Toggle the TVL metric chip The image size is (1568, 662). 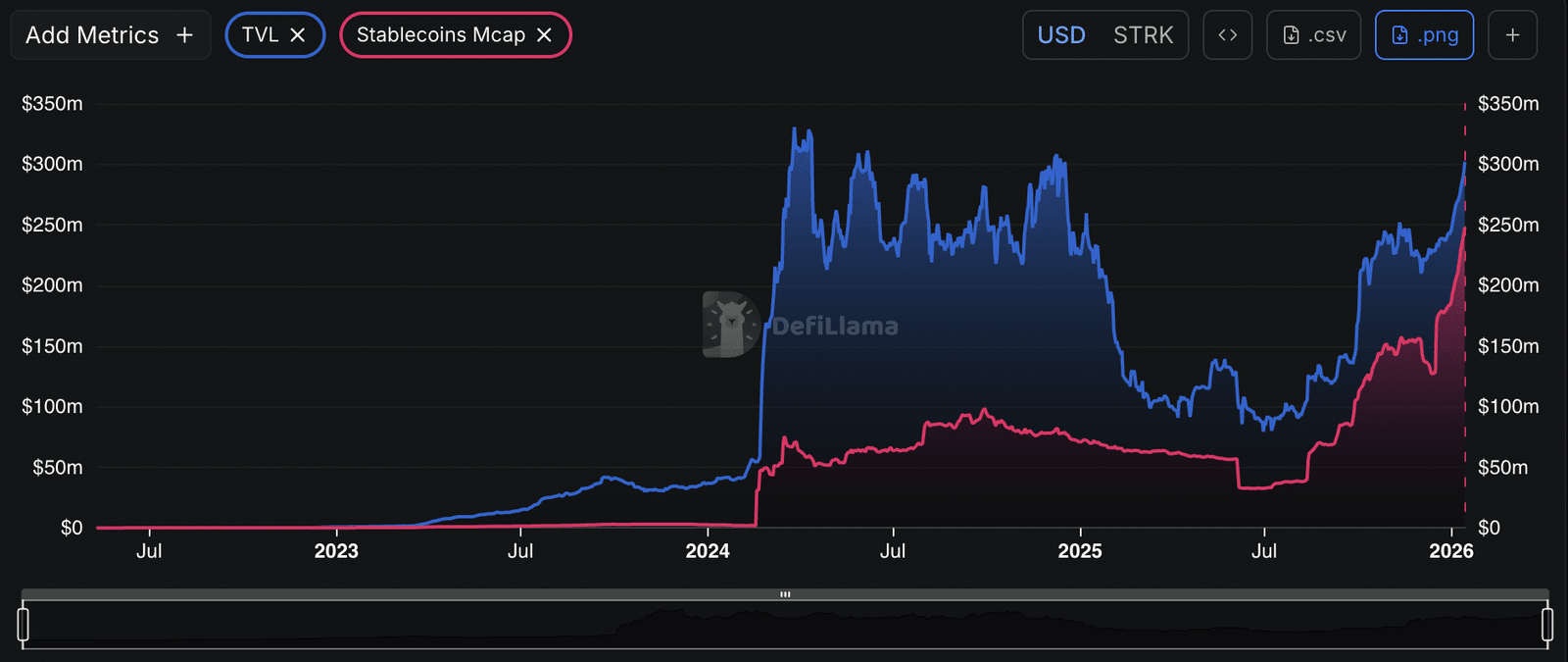260,35
